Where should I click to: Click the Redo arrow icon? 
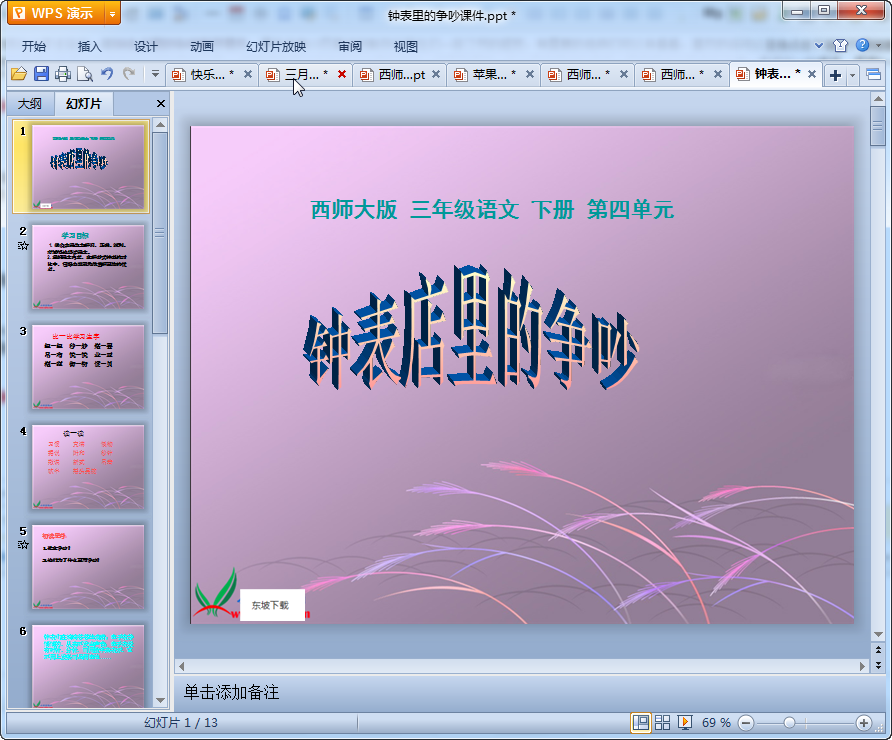point(129,73)
